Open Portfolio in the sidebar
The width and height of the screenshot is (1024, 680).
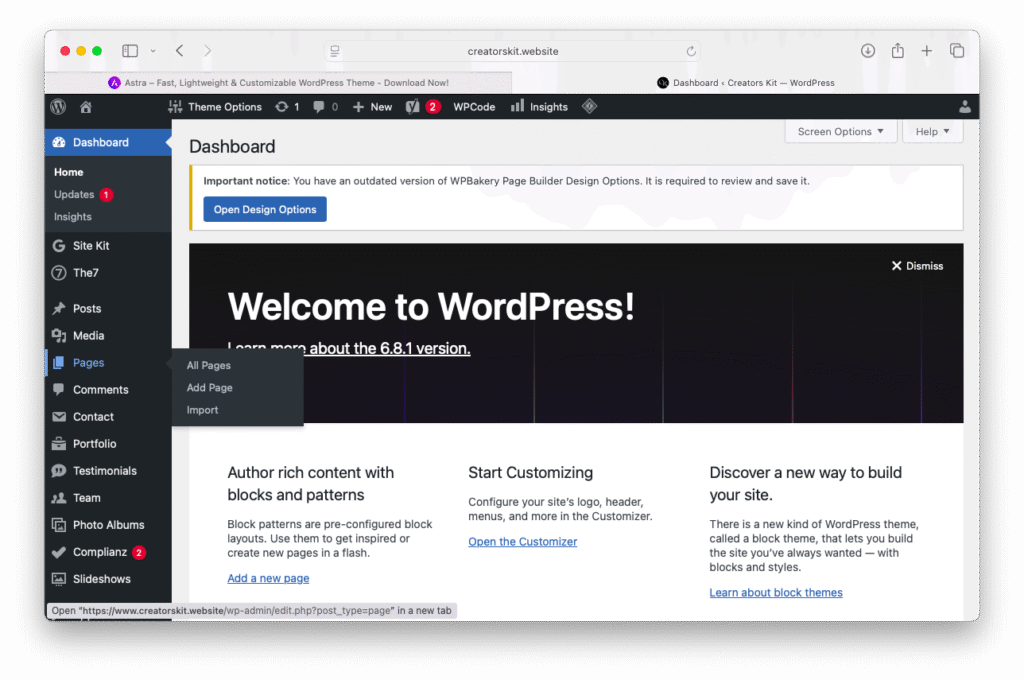[108, 444]
